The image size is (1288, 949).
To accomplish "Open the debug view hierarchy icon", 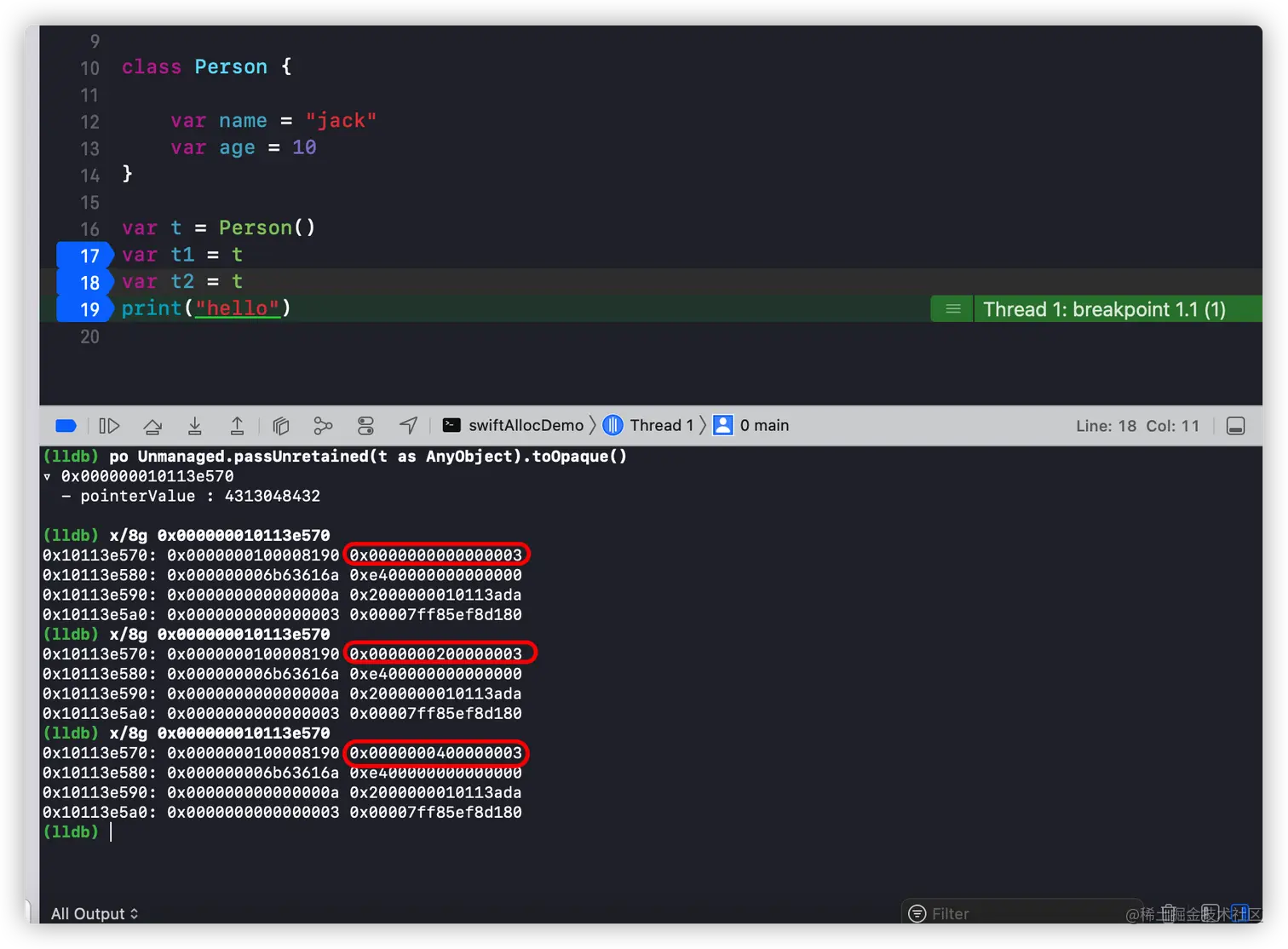I will [281, 426].
